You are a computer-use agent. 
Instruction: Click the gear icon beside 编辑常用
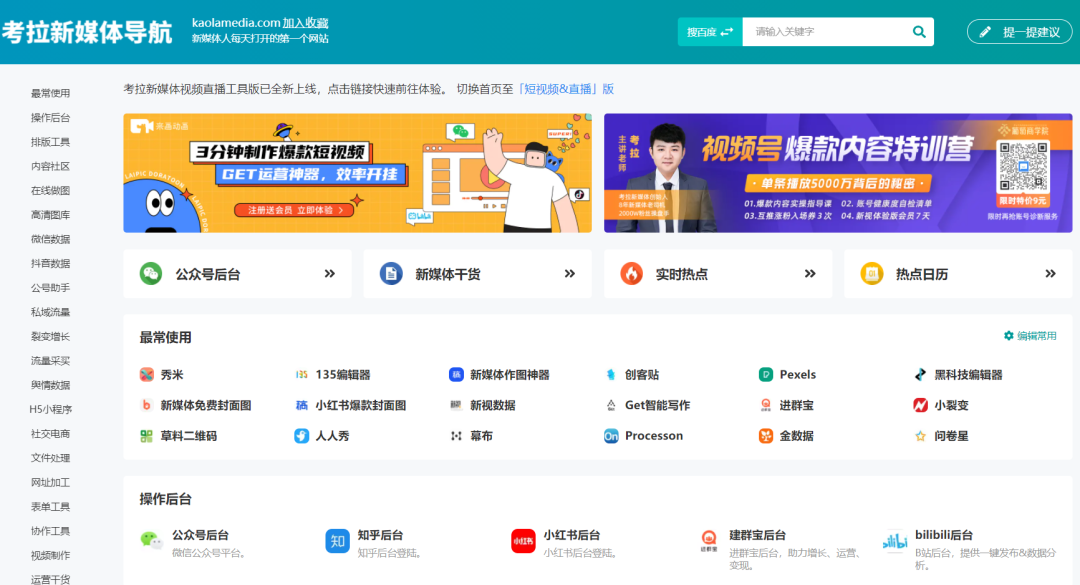coord(1008,336)
